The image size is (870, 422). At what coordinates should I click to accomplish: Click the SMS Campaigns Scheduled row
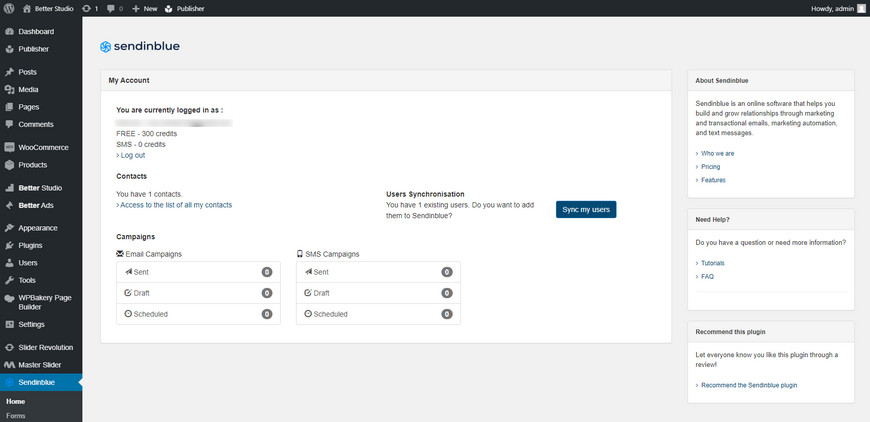(x=378, y=314)
